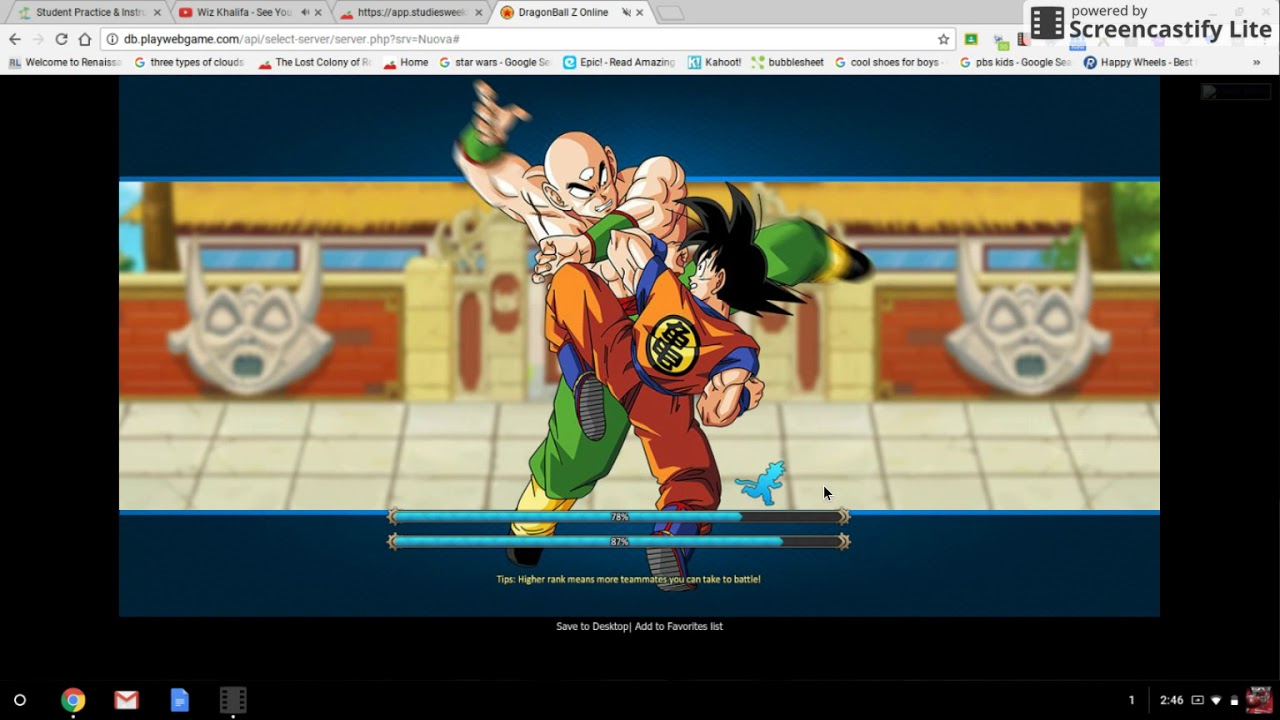
Task: Open the notification counter showing 1
Action: pyautogui.click(x=1132, y=700)
